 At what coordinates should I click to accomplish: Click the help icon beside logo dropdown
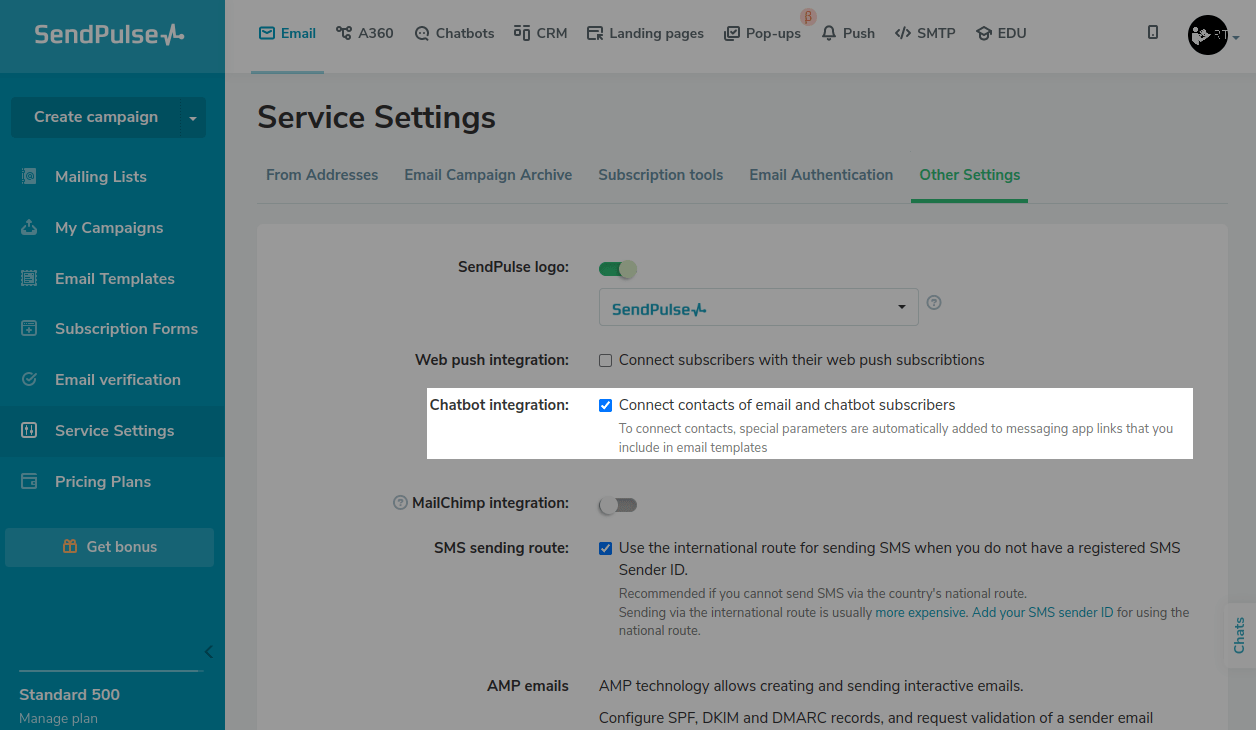pos(934,303)
